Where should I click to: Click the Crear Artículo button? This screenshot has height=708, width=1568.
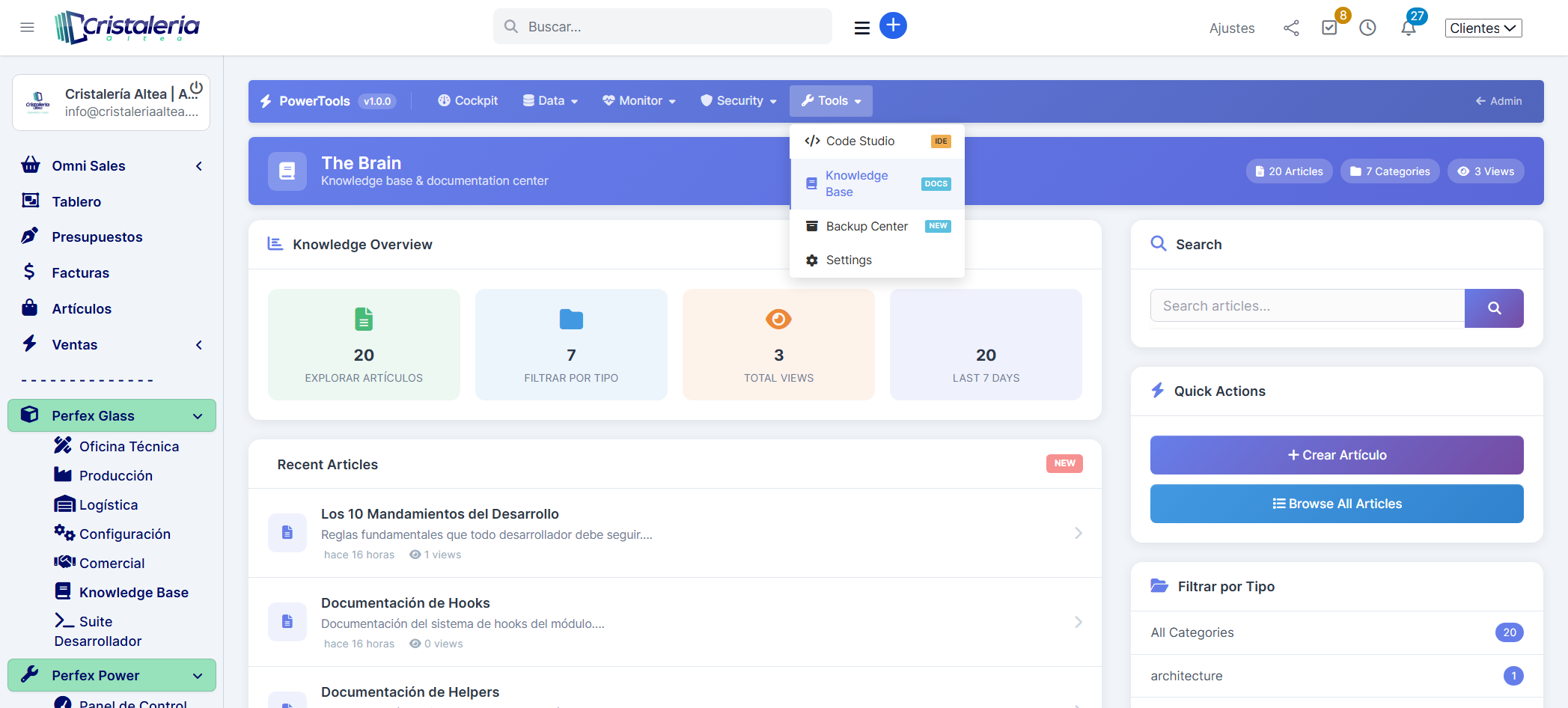(x=1337, y=455)
